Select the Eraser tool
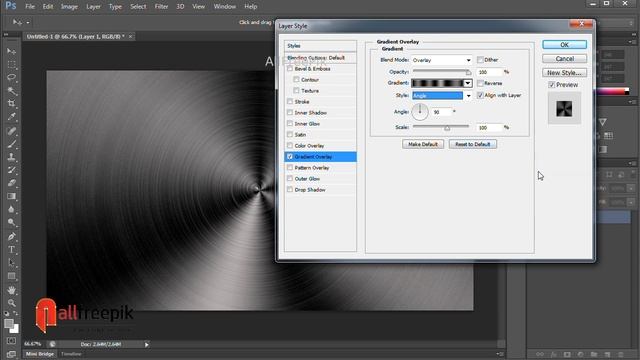 [x=11, y=183]
